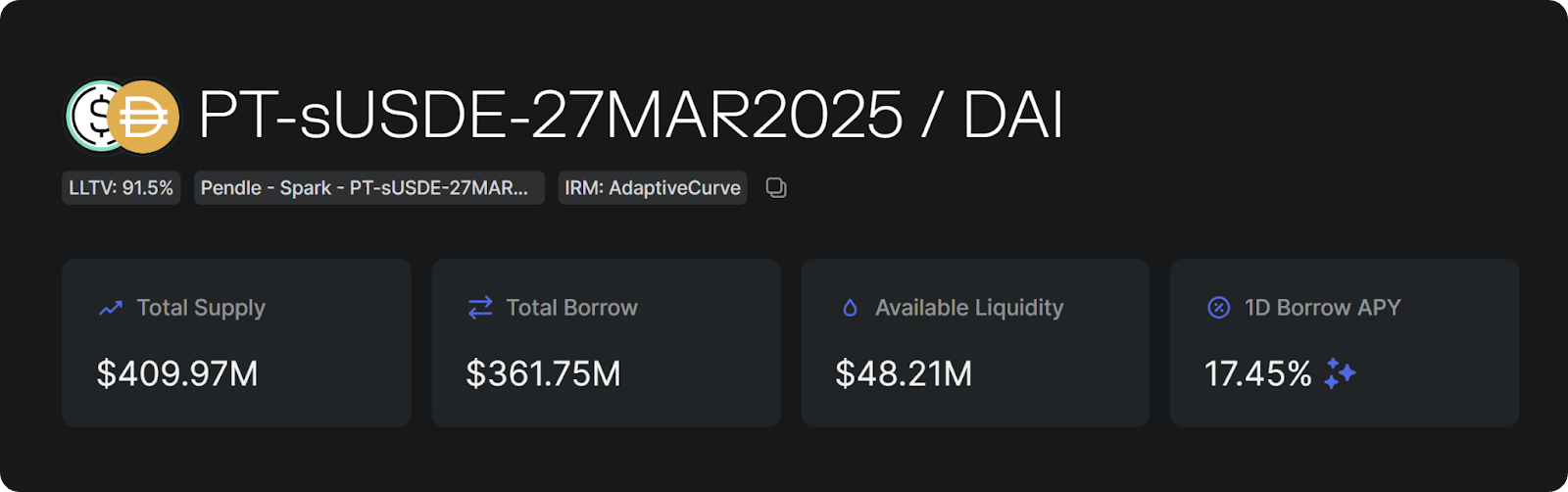Select the $48.21M liquidity value
Image resolution: width=1568 pixels, height=492 pixels.
pyautogui.click(x=904, y=373)
